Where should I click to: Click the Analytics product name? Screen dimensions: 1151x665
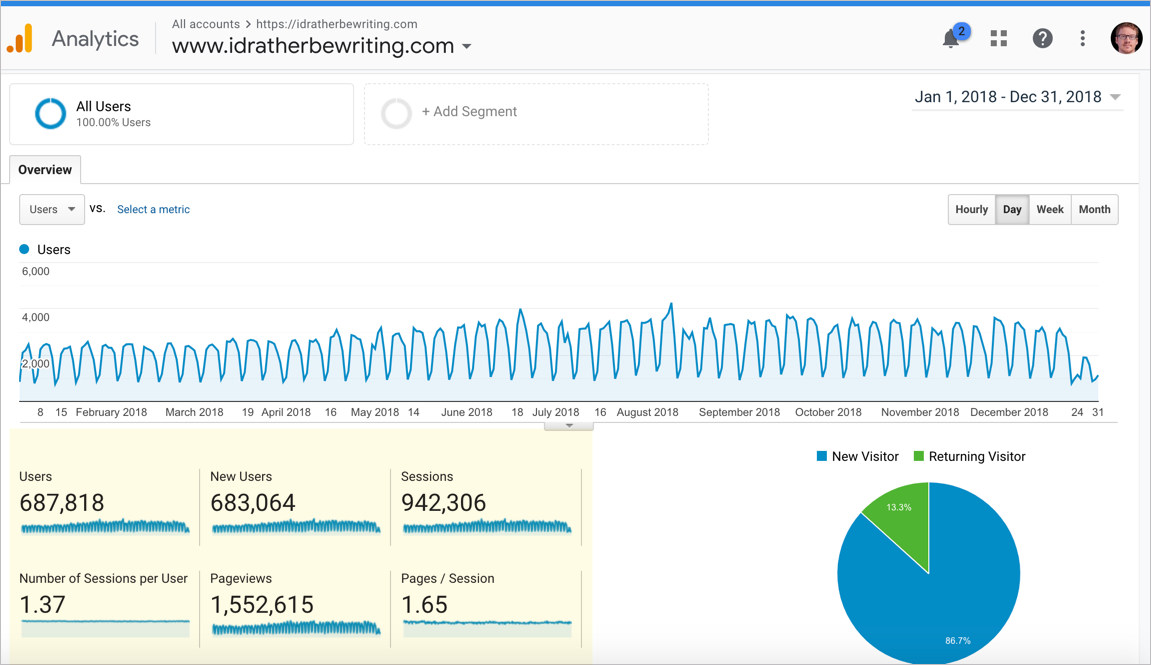(95, 39)
